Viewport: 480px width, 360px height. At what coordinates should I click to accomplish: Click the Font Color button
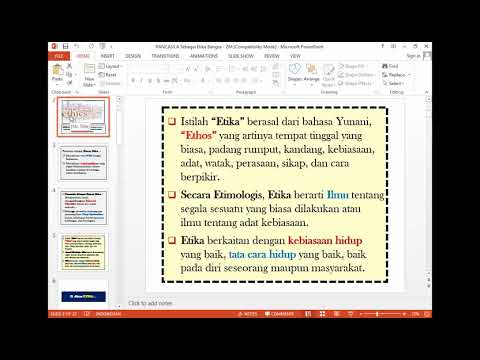click(x=203, y=81)
